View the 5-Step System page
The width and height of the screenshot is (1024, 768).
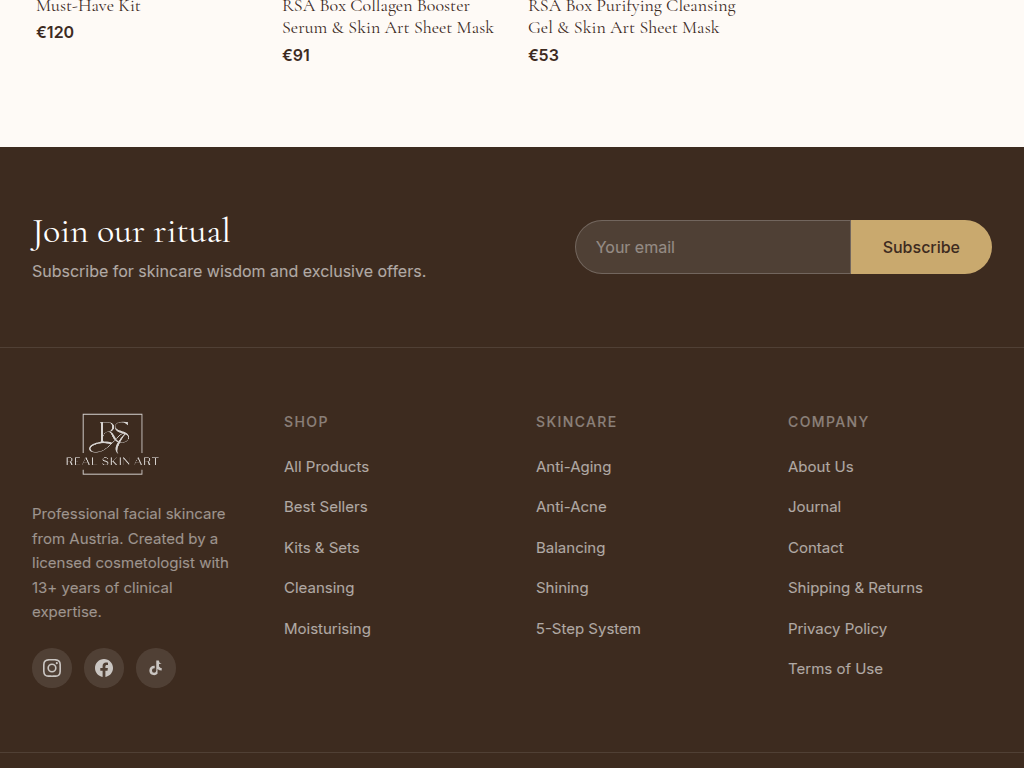[x=588, y=629]
